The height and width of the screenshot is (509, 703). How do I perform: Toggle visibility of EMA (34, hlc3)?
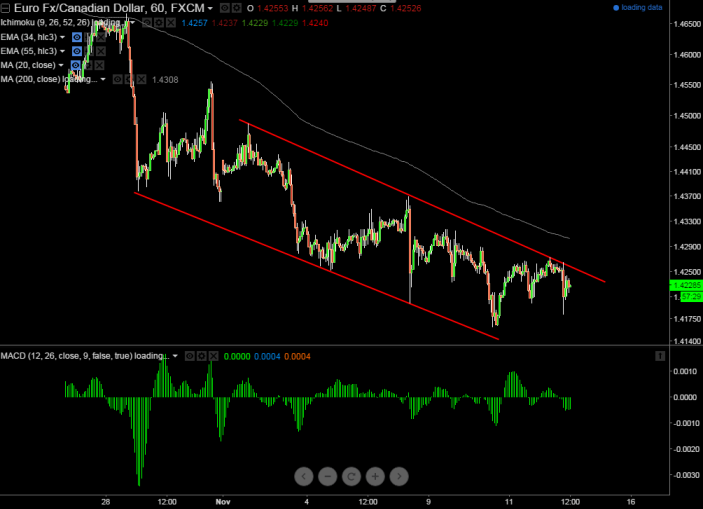pyautogui.click(x=77, y=37)
